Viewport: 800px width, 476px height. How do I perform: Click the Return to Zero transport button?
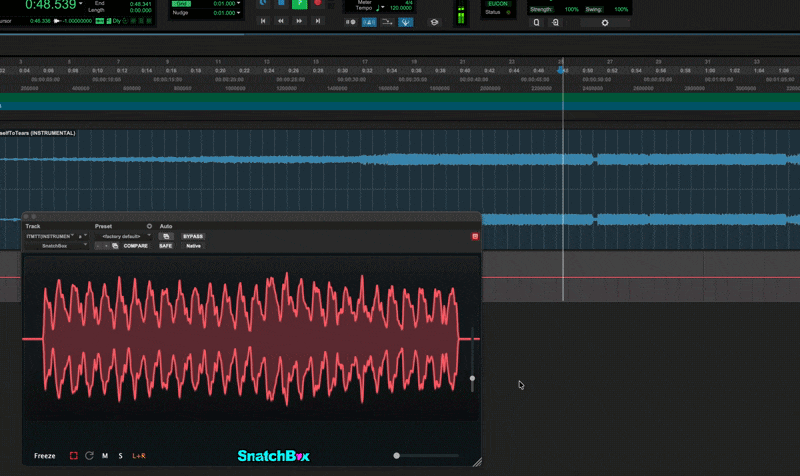click(x=262, y=20)
